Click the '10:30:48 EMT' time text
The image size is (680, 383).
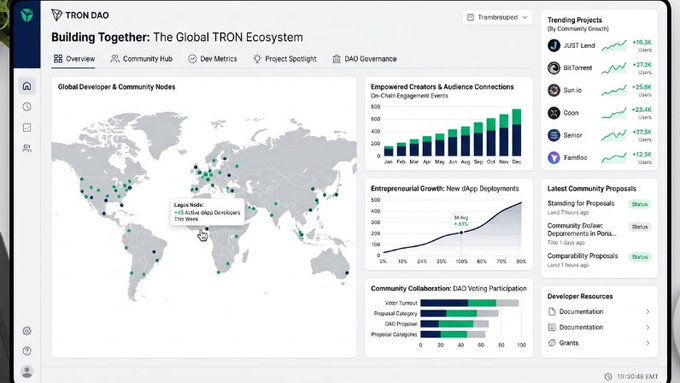[638, 376]
